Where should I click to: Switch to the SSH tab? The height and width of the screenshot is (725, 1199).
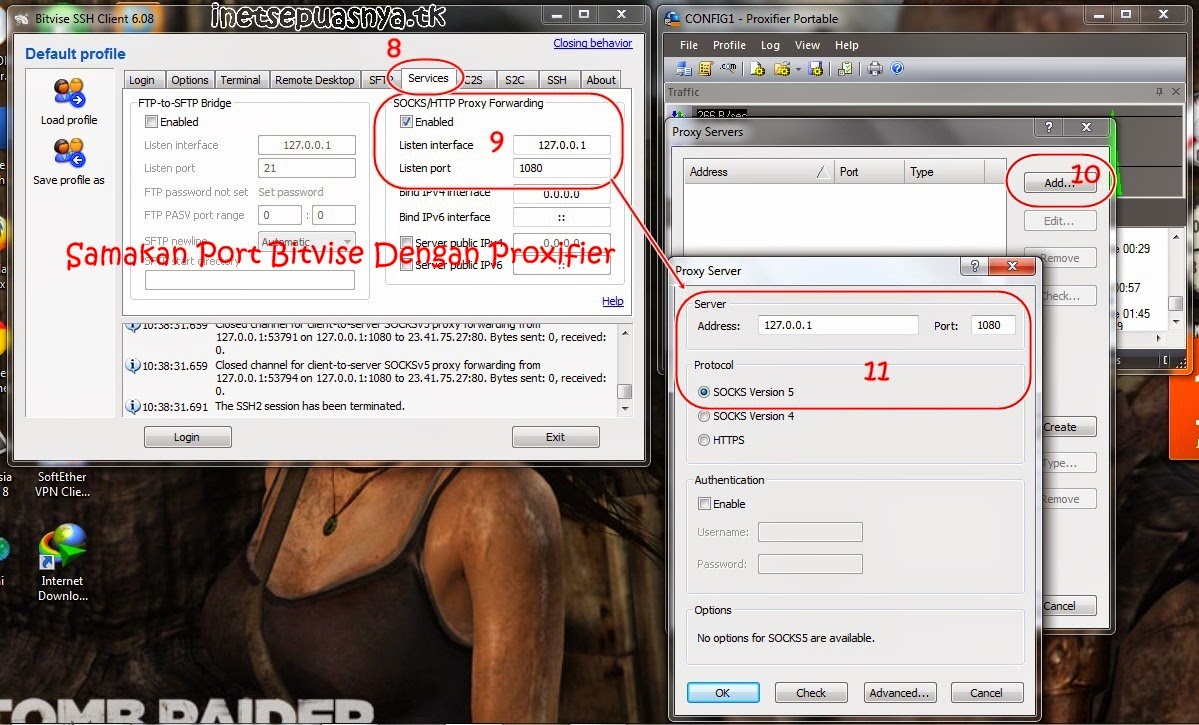tap(557, 80)
